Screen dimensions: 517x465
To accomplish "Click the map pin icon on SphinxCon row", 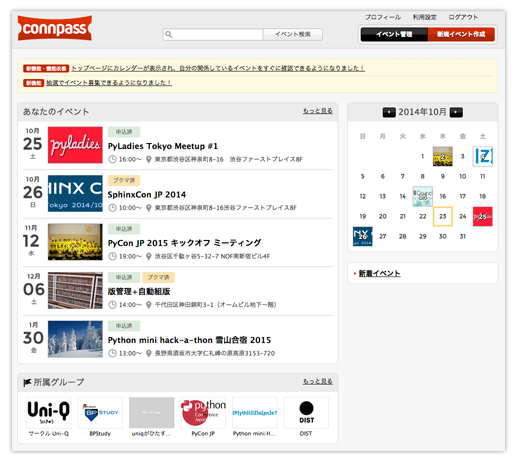I will tap(149, 208).
